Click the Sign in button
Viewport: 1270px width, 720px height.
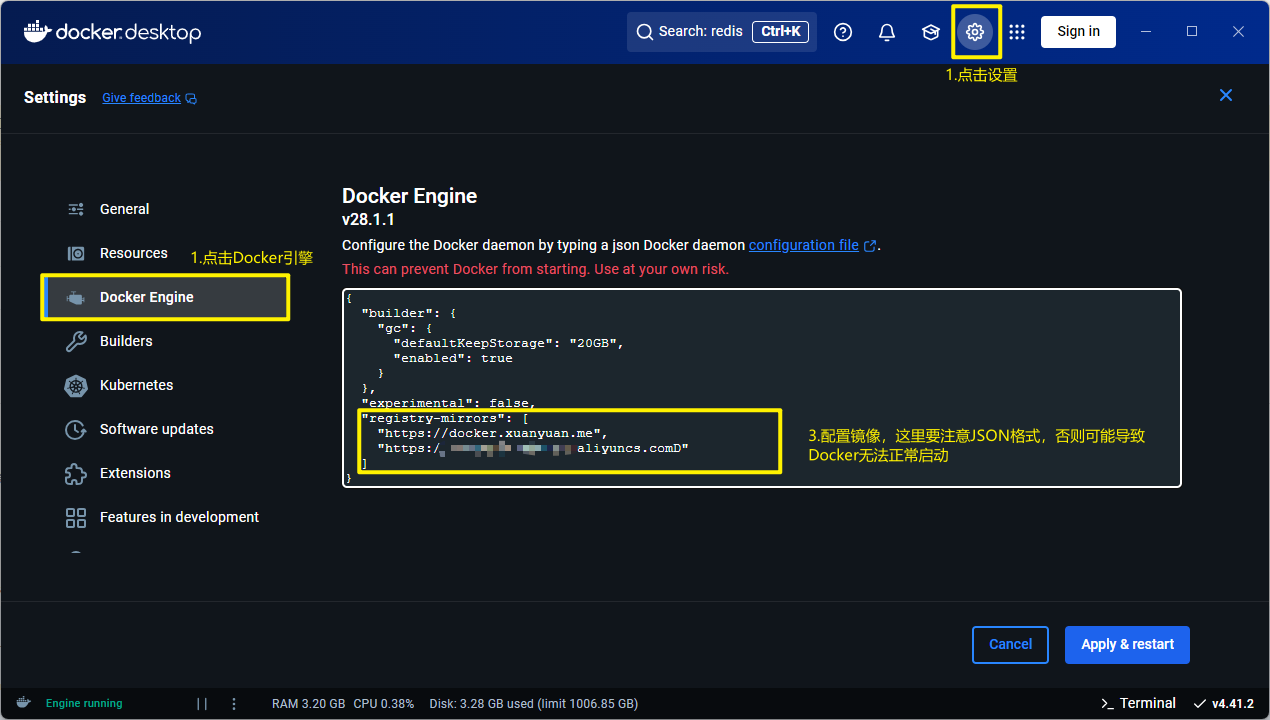tap(1078, 32)
